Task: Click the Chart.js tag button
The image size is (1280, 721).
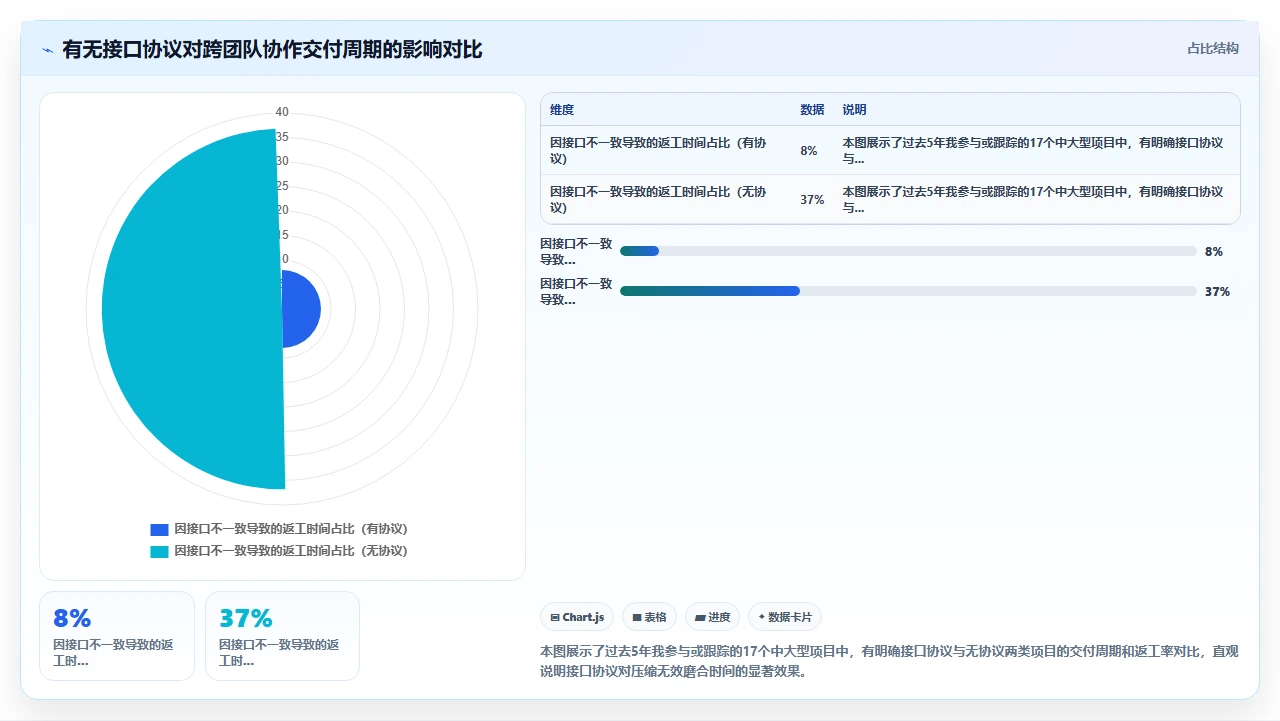Action: [577, 617]
